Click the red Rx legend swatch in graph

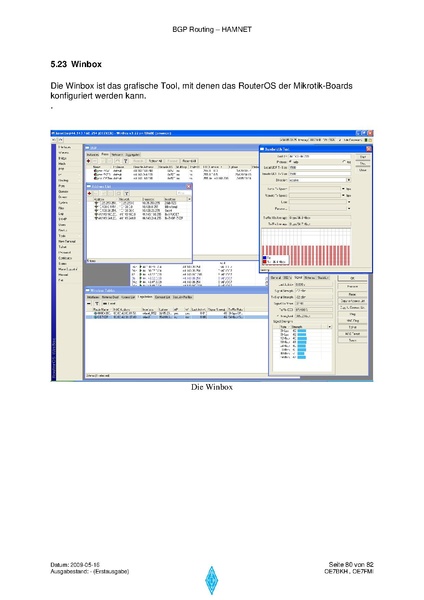pos(264,262)
